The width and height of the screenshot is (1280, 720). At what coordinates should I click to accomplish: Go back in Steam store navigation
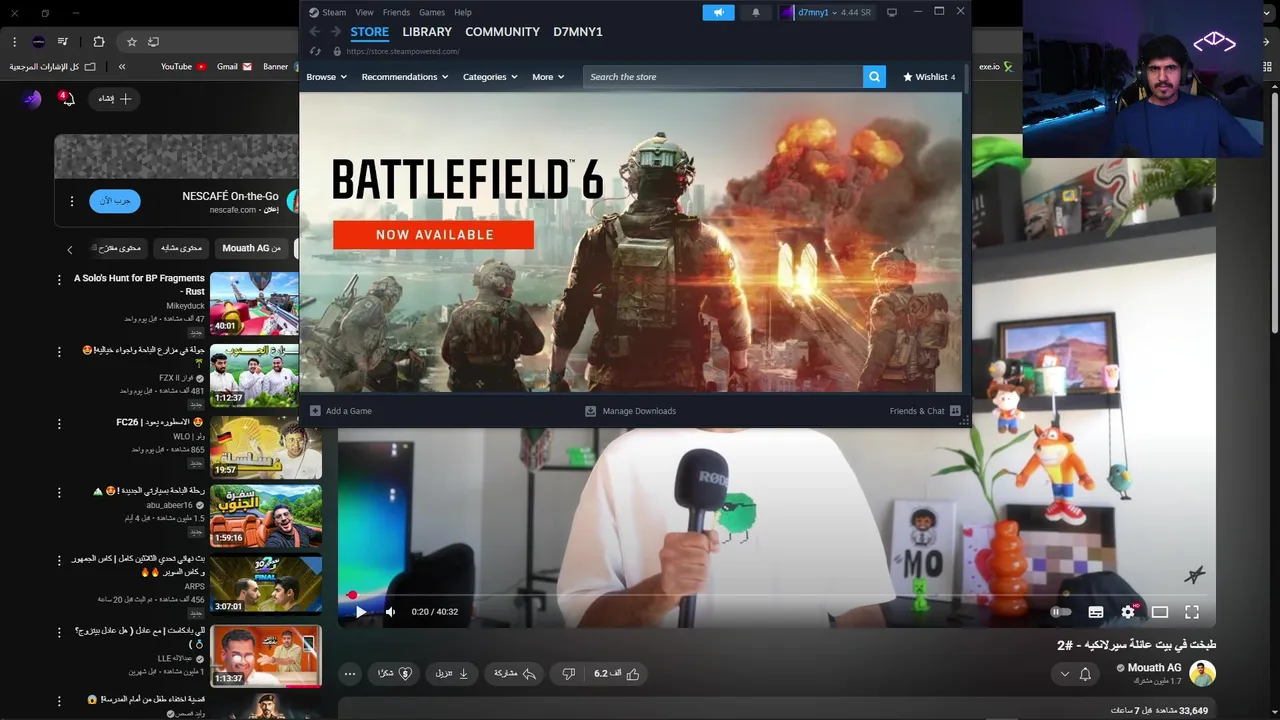[x=314, y=32]
